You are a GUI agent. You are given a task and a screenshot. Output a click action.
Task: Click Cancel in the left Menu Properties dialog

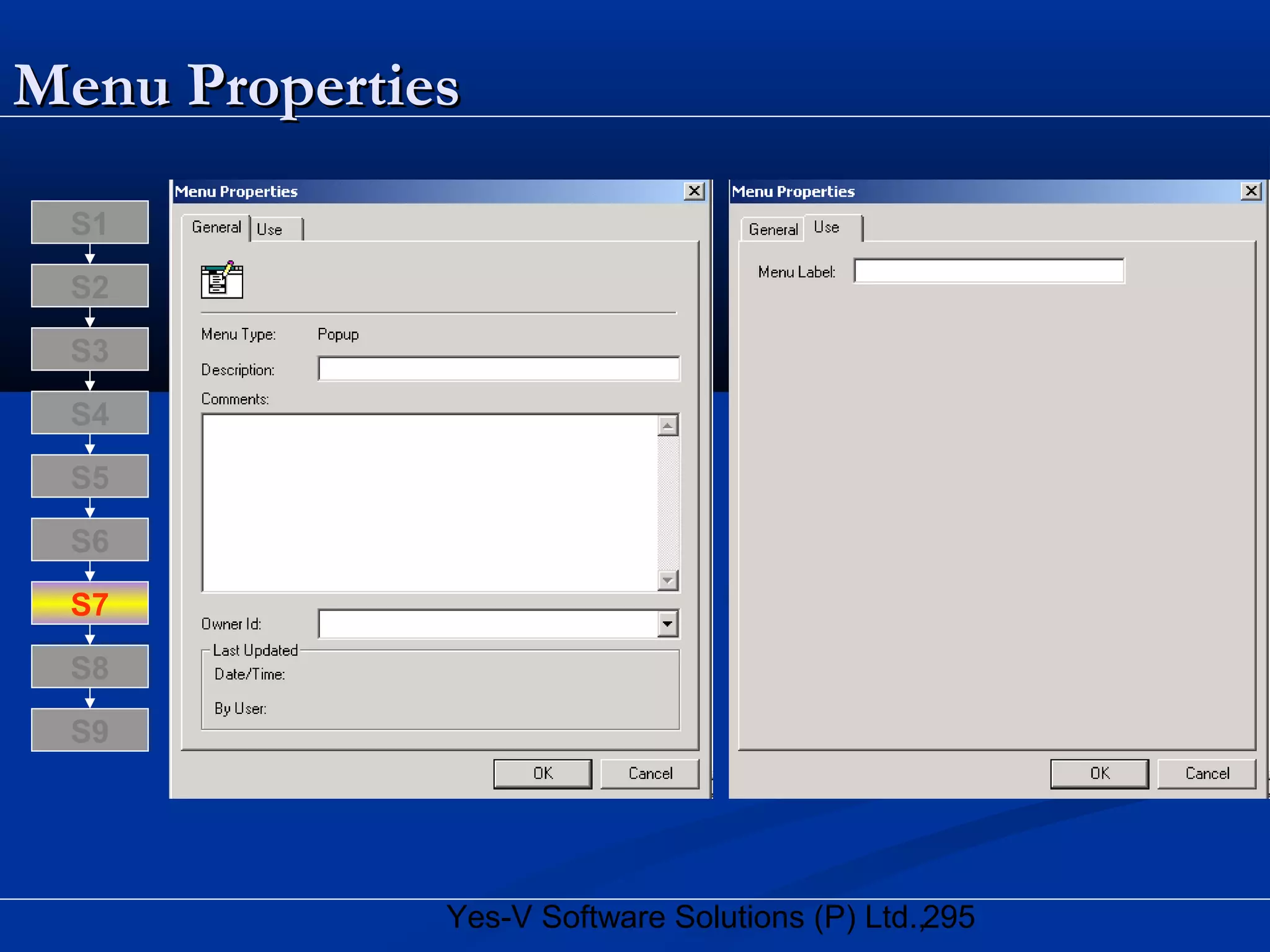coord(650,773)
